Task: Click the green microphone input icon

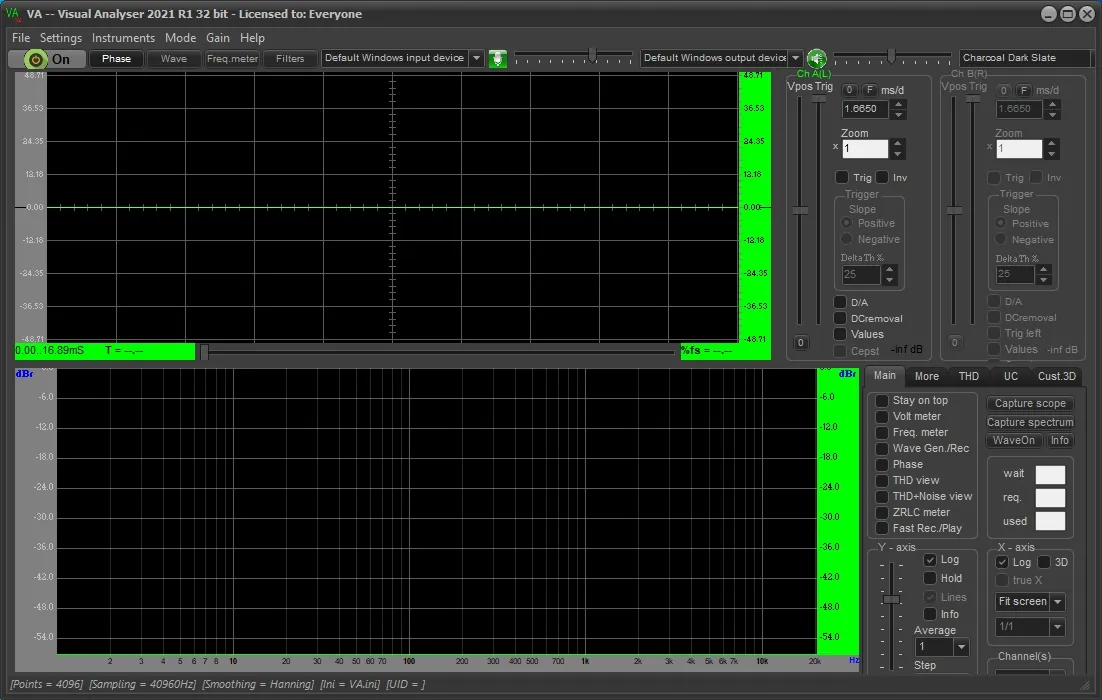Action: click(x=498, y=58)
